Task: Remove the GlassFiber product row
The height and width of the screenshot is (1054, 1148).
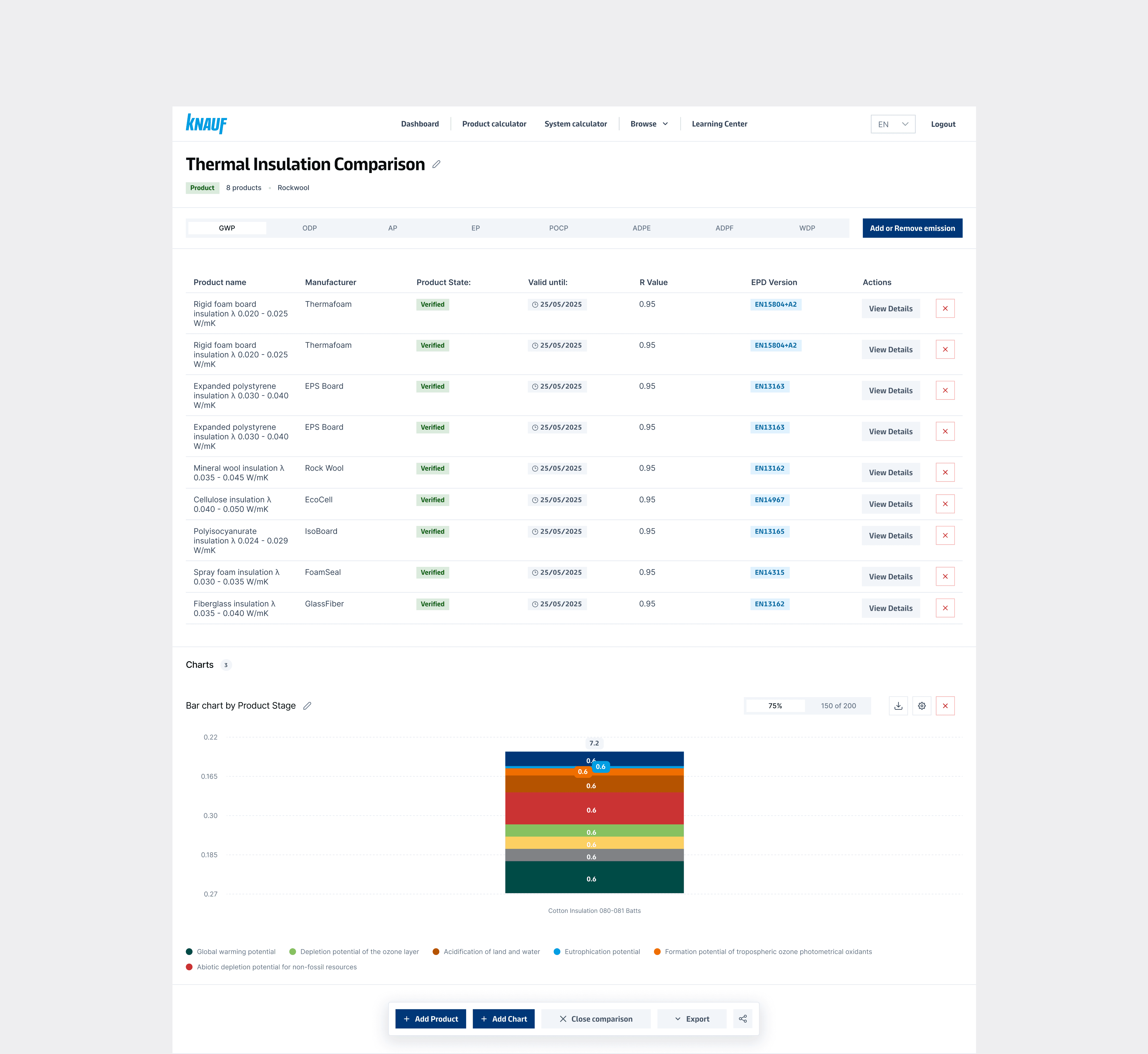Action: [945, 608]
